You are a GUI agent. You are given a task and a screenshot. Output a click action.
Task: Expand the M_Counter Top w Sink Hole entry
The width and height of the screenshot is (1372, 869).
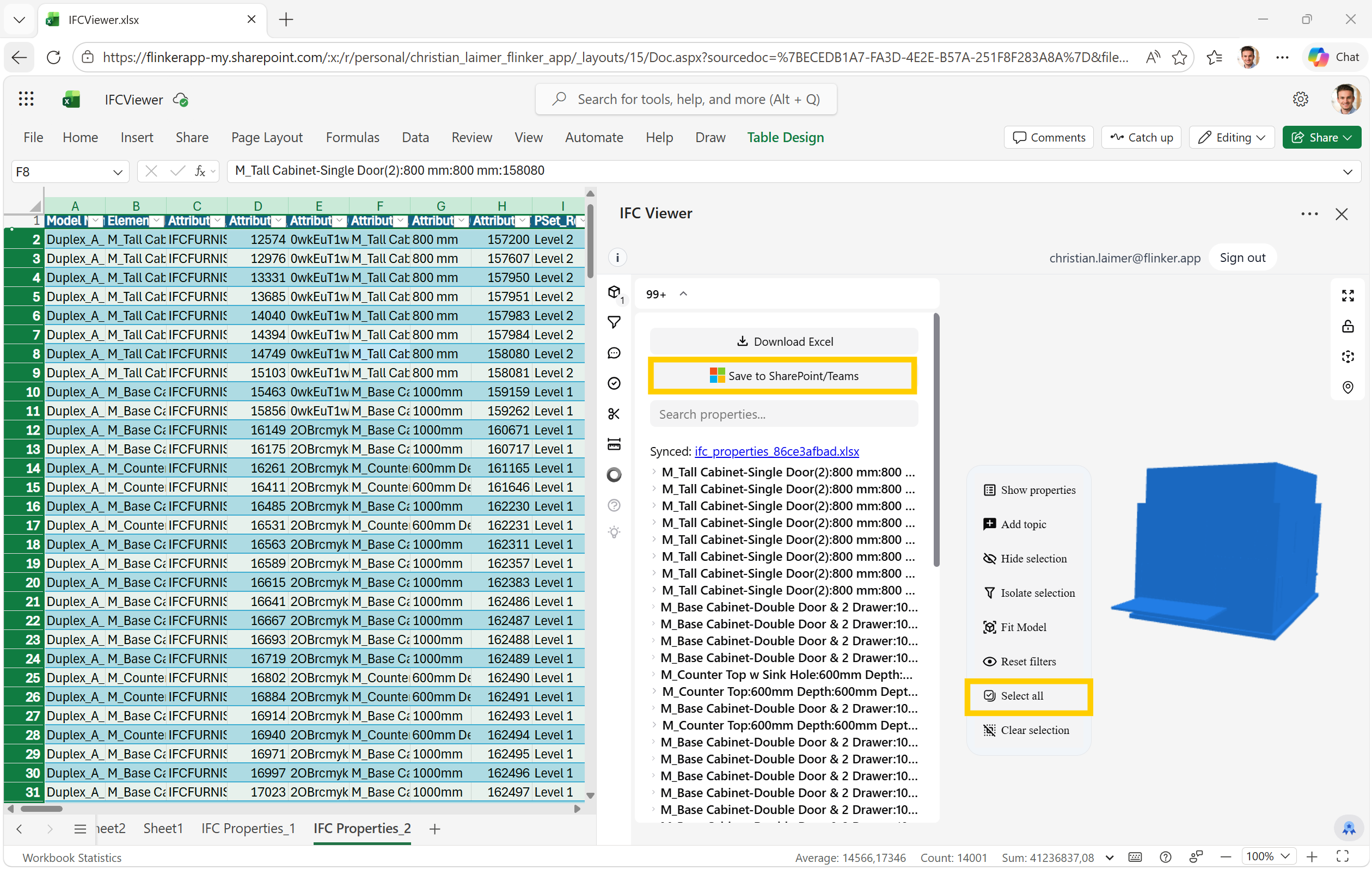(x=653, y=675)
